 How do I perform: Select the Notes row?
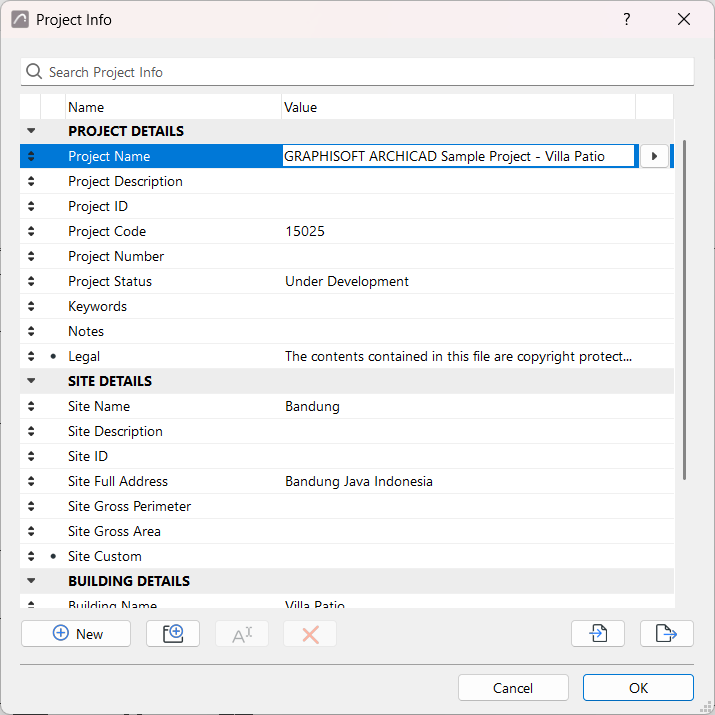click(347, 331)
